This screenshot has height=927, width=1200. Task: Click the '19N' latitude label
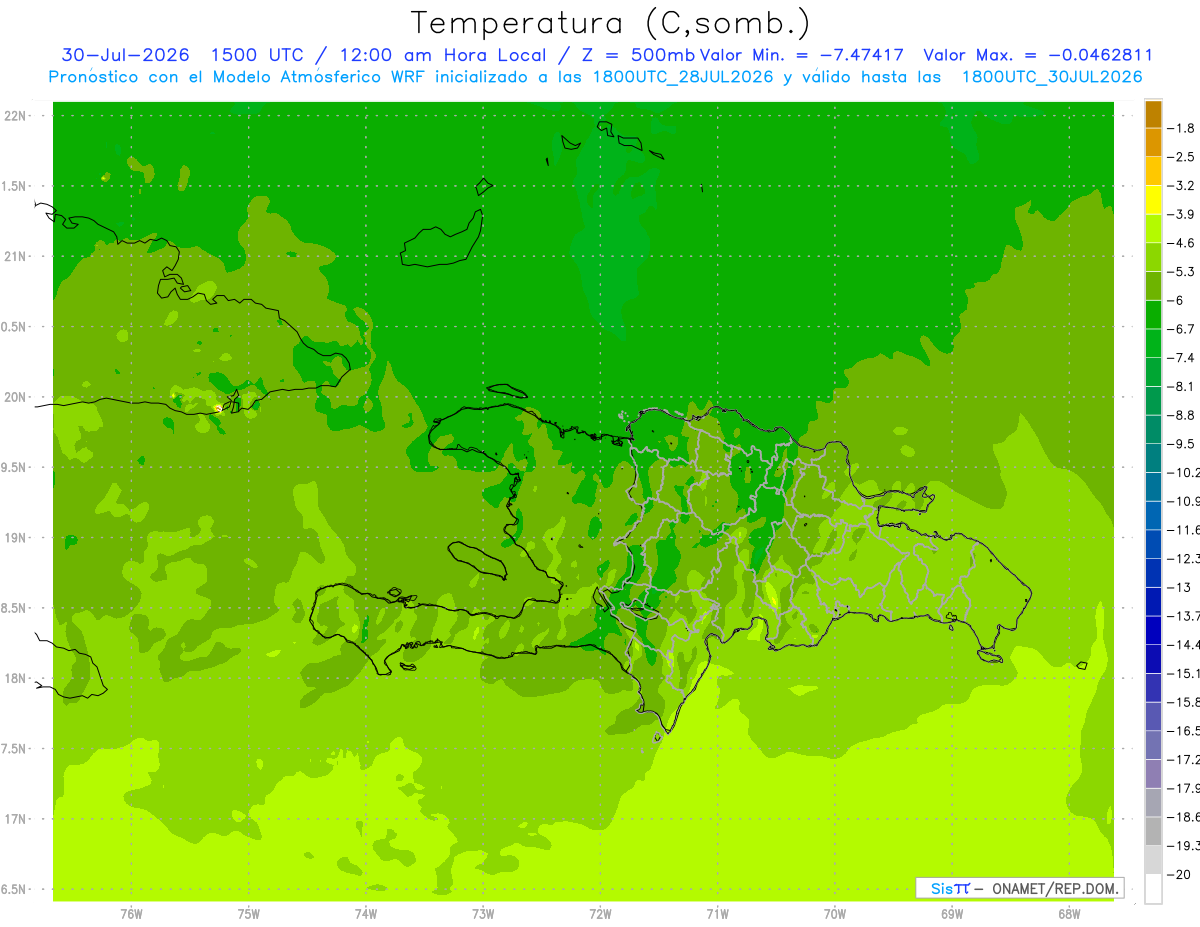(15, 538)
